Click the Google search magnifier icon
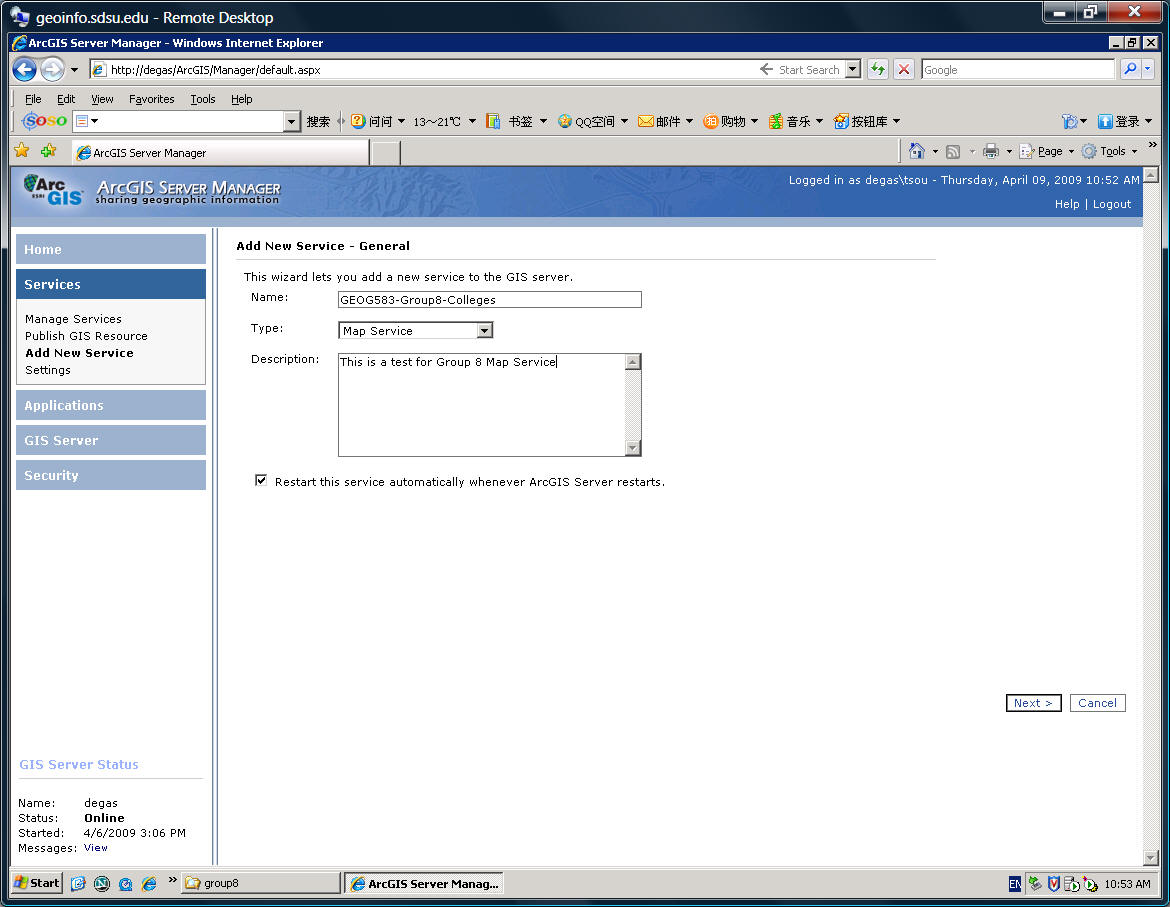Viewport: 1170px width, 907px height. tap(1130, 69)
